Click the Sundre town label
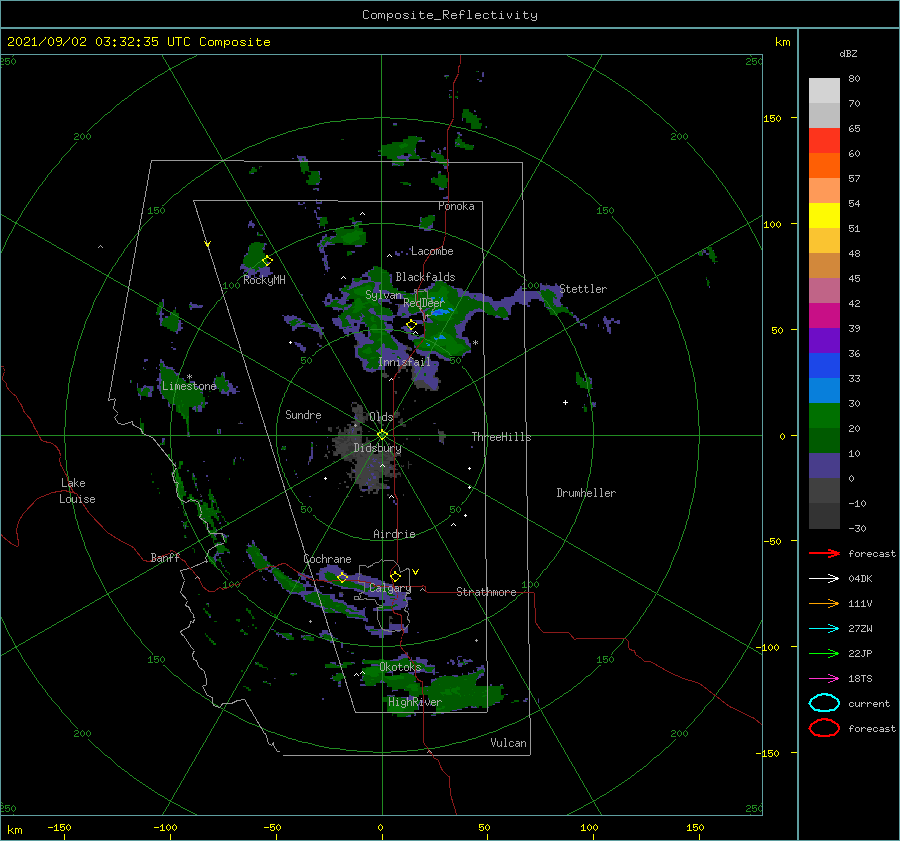The width and height of the screenshot is (900, 841). [303, 414]
